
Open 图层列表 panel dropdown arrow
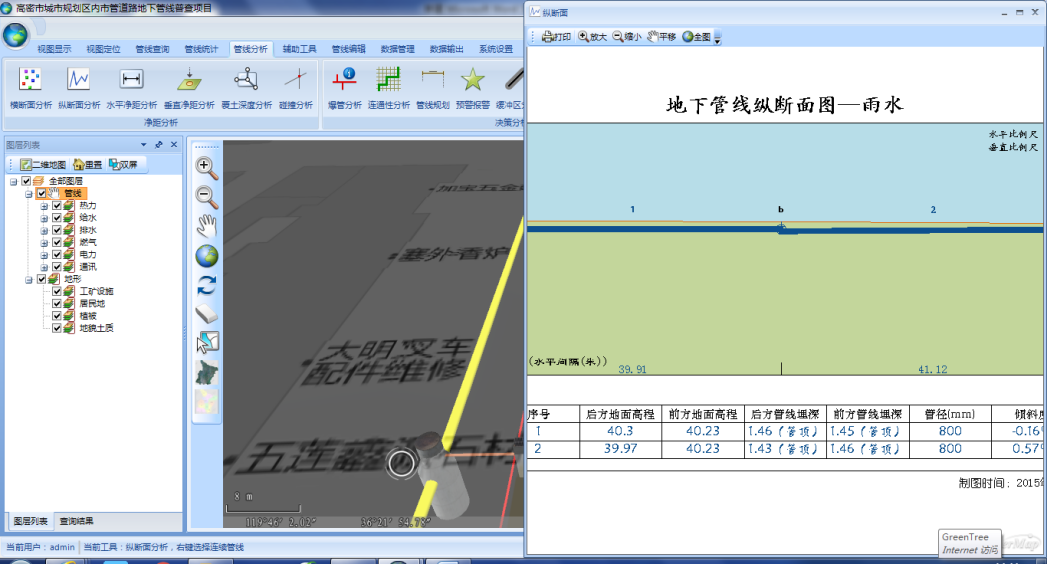coord(144,144)
